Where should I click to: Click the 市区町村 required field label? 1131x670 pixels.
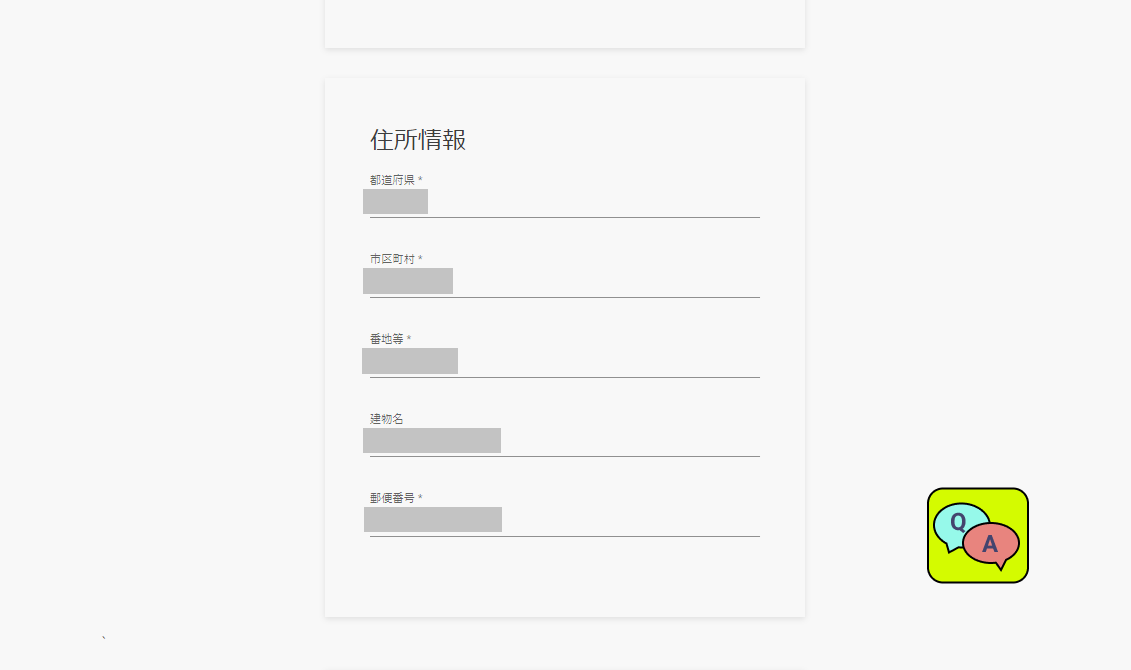396,259
